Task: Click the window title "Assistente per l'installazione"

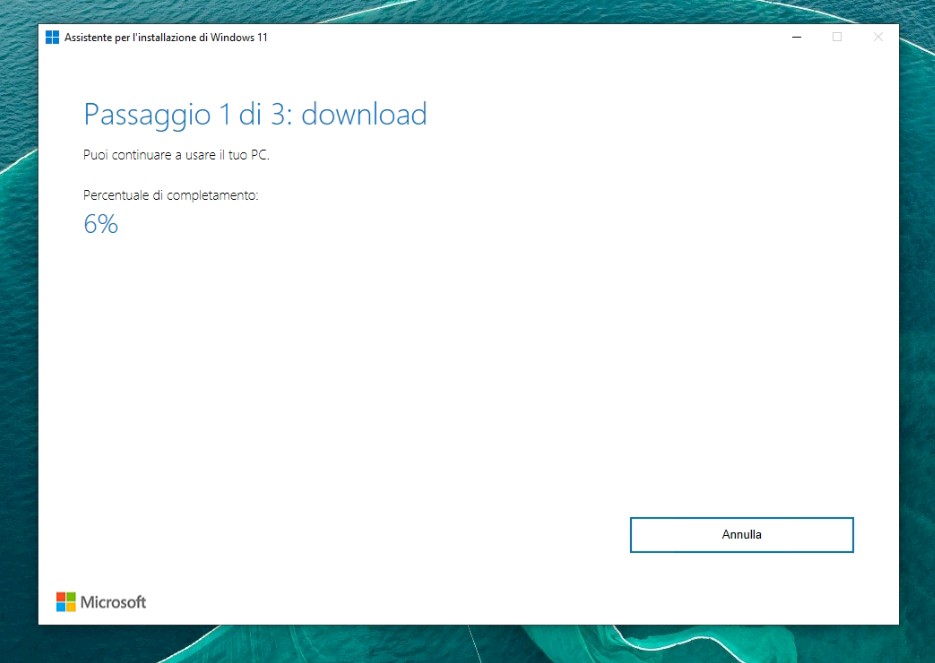Action: point(166,37)
